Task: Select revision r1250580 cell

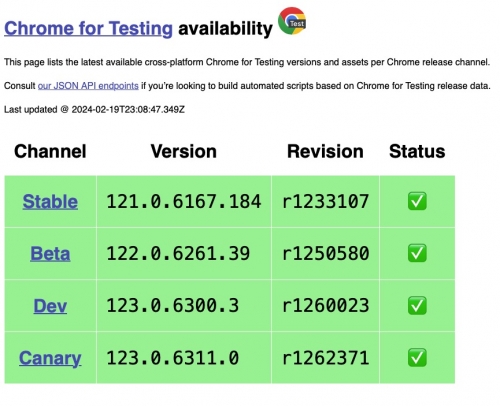Action: tap(325, 254)
